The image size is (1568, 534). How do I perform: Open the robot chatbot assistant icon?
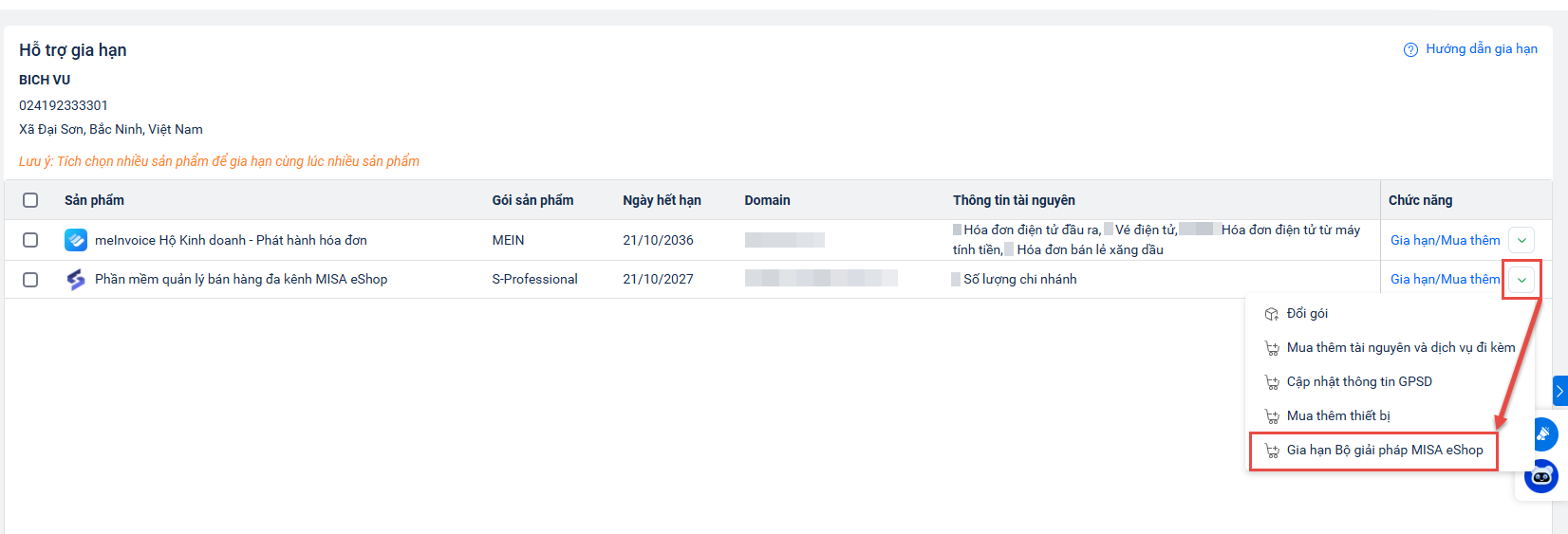(1541, 476)
